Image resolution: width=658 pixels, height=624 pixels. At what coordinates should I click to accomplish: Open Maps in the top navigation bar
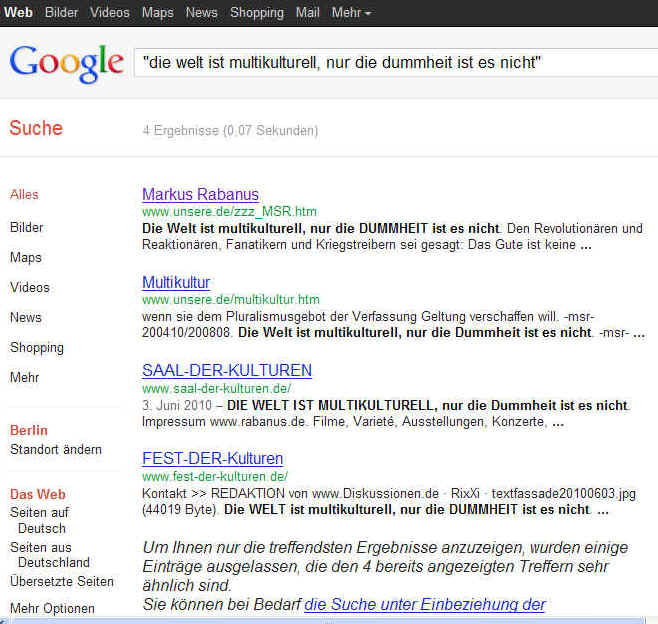157,13
